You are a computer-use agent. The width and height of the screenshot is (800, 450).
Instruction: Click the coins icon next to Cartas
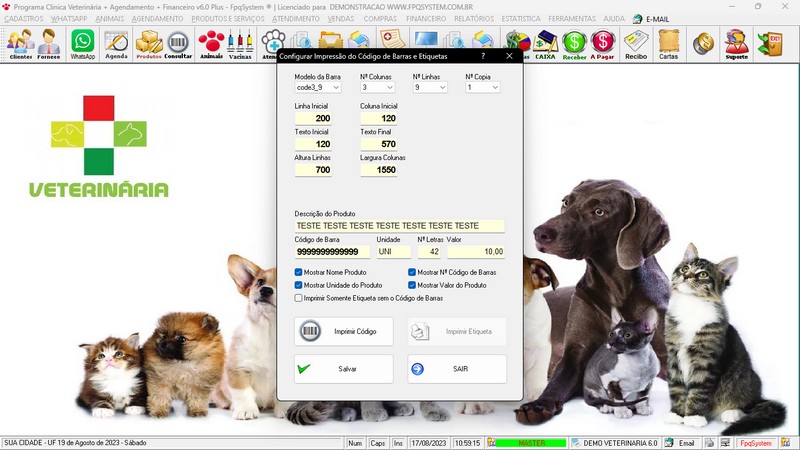(703, 43)
